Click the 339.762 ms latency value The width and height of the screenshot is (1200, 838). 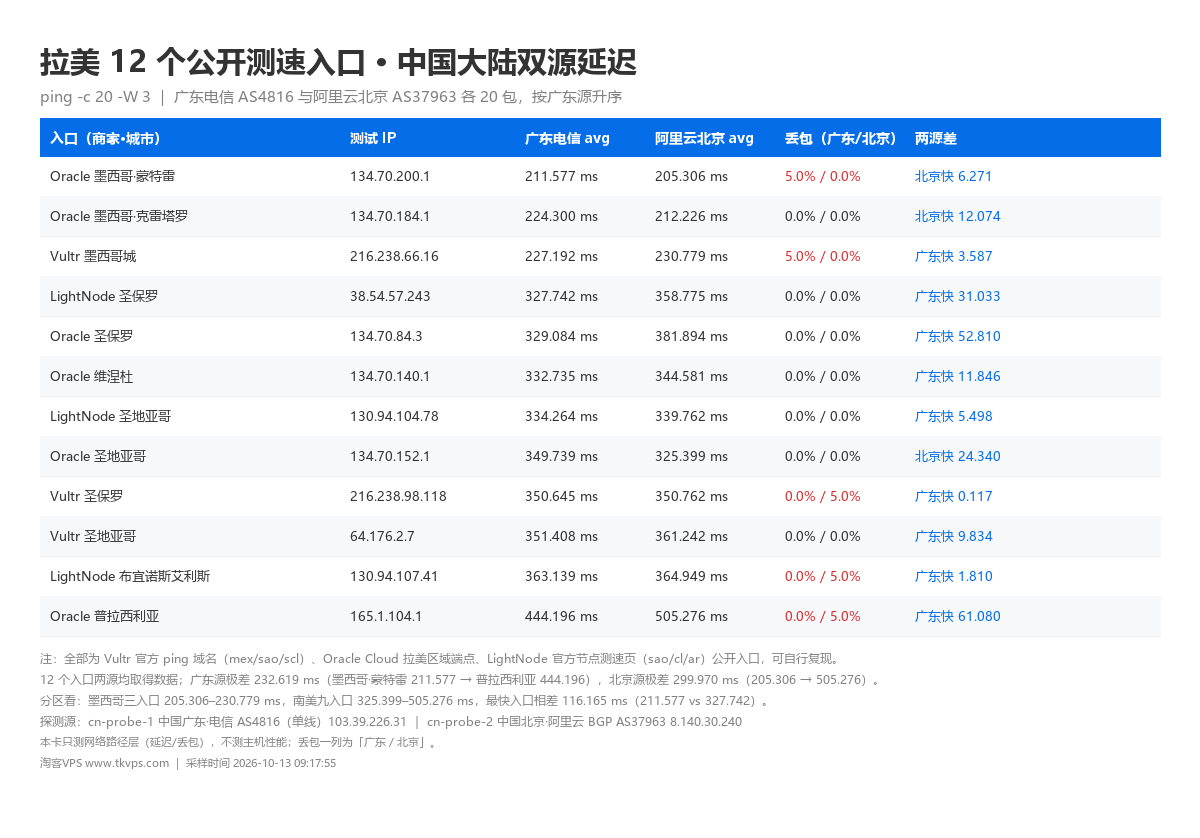[691, 416]
